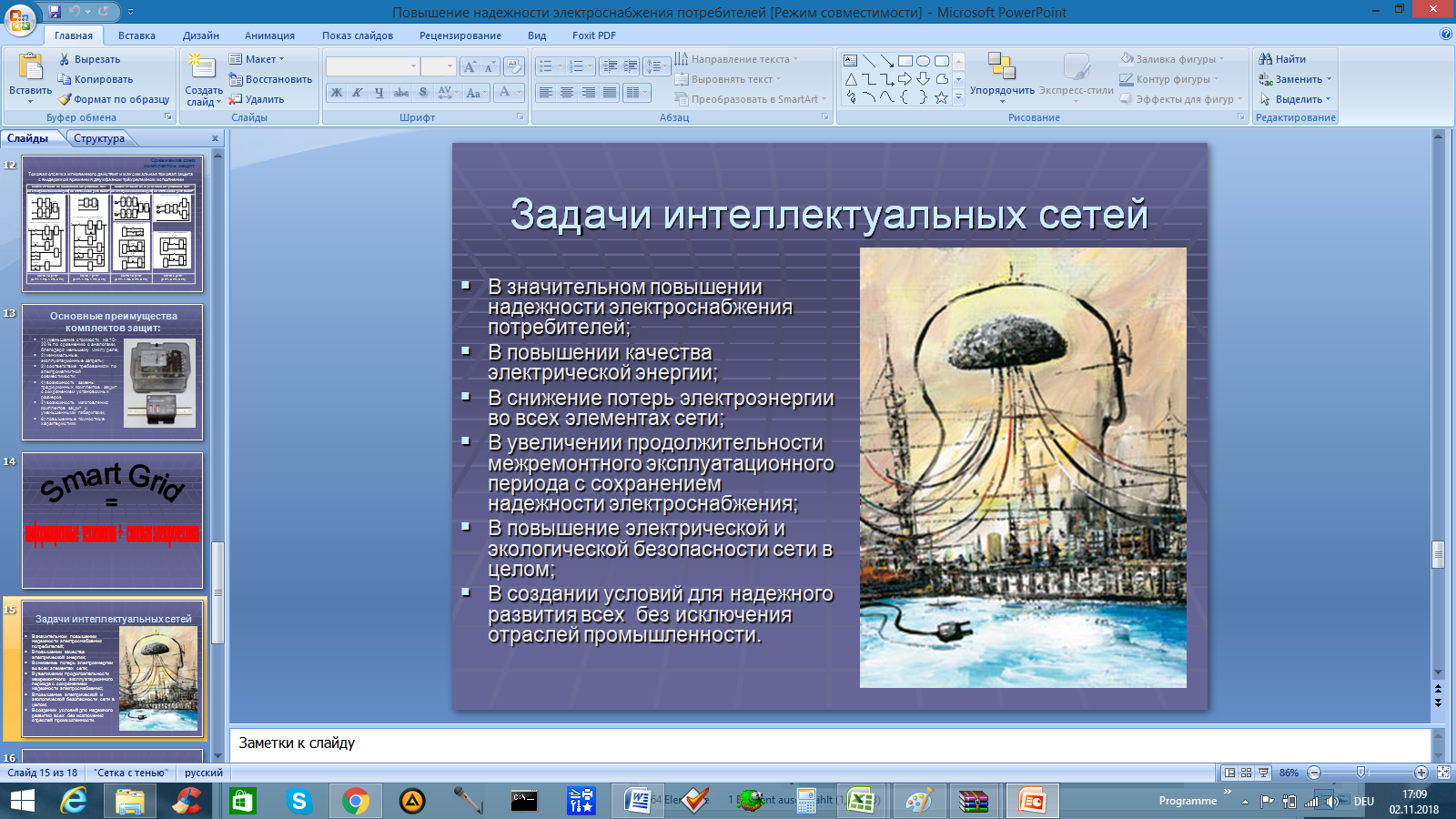
Task: Toggle align text right
Action: pos(589,93)
